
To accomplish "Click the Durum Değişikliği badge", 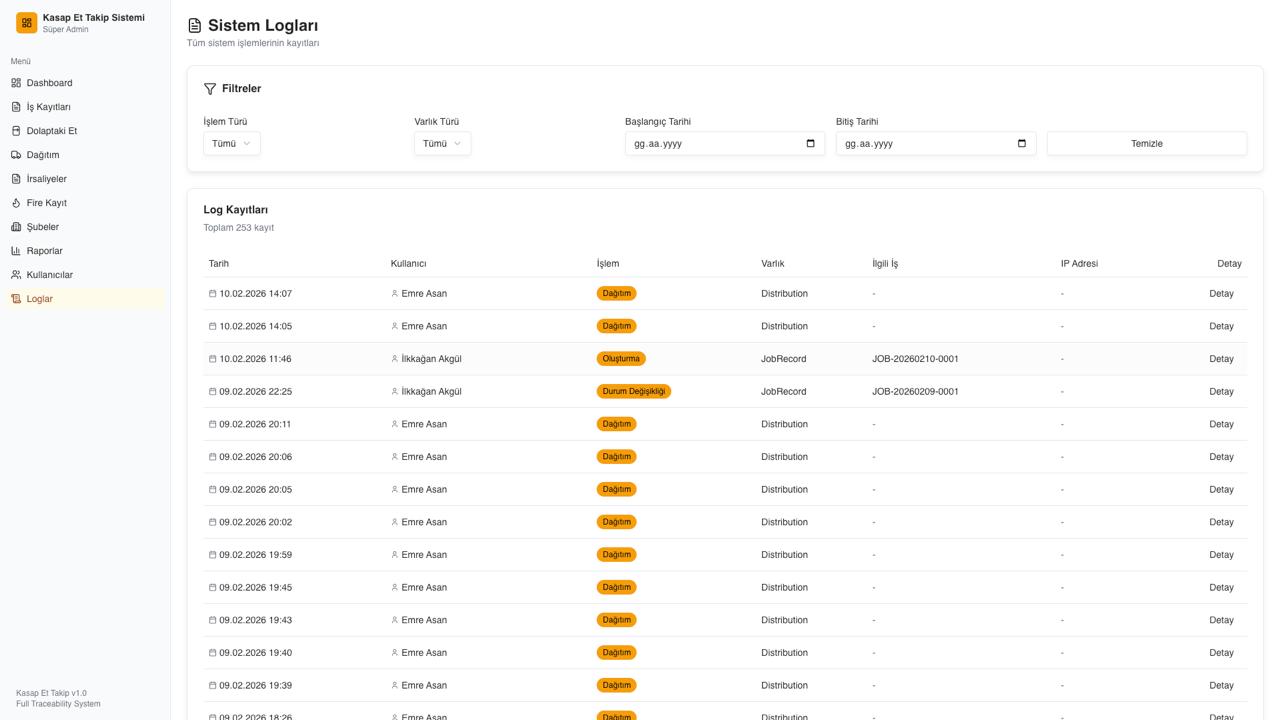I will [633, 392].
